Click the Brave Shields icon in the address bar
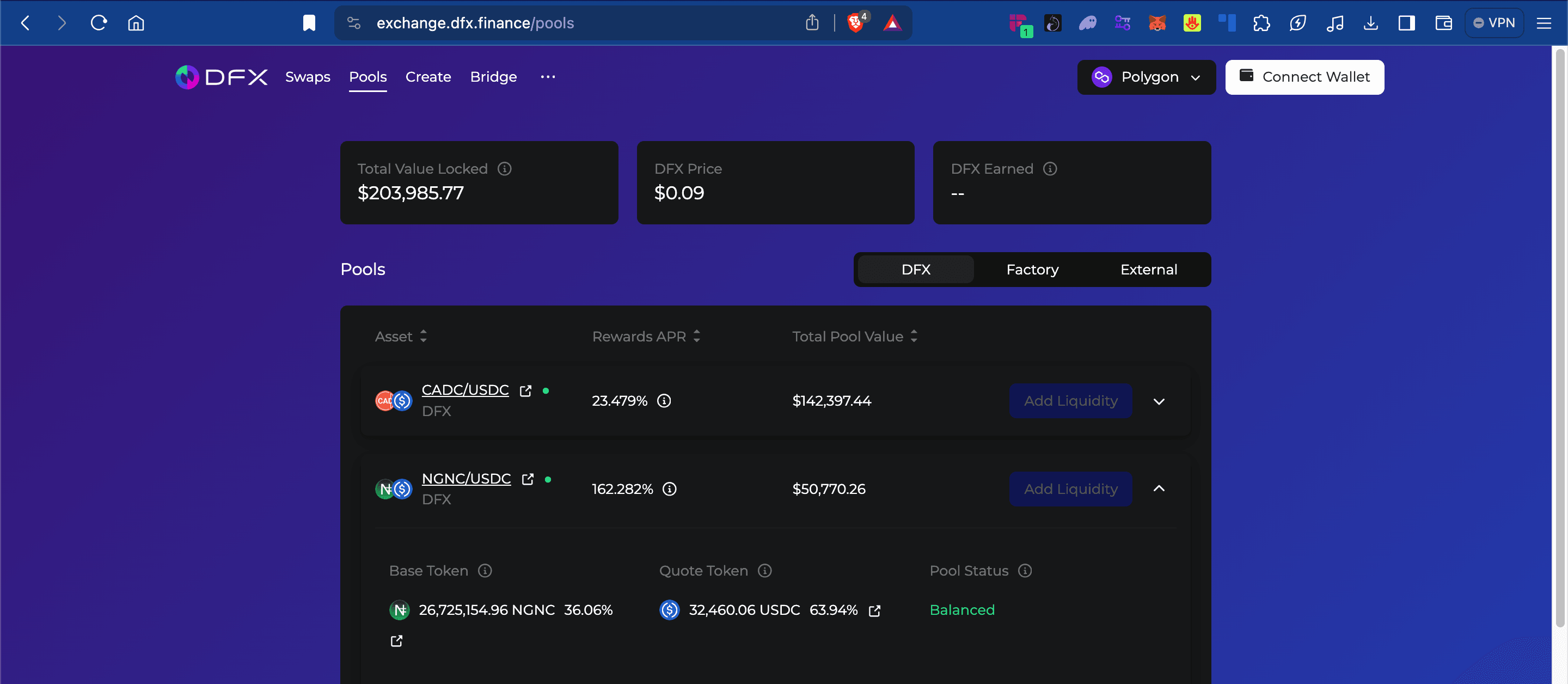1568x684 pixels. (855, 23)
